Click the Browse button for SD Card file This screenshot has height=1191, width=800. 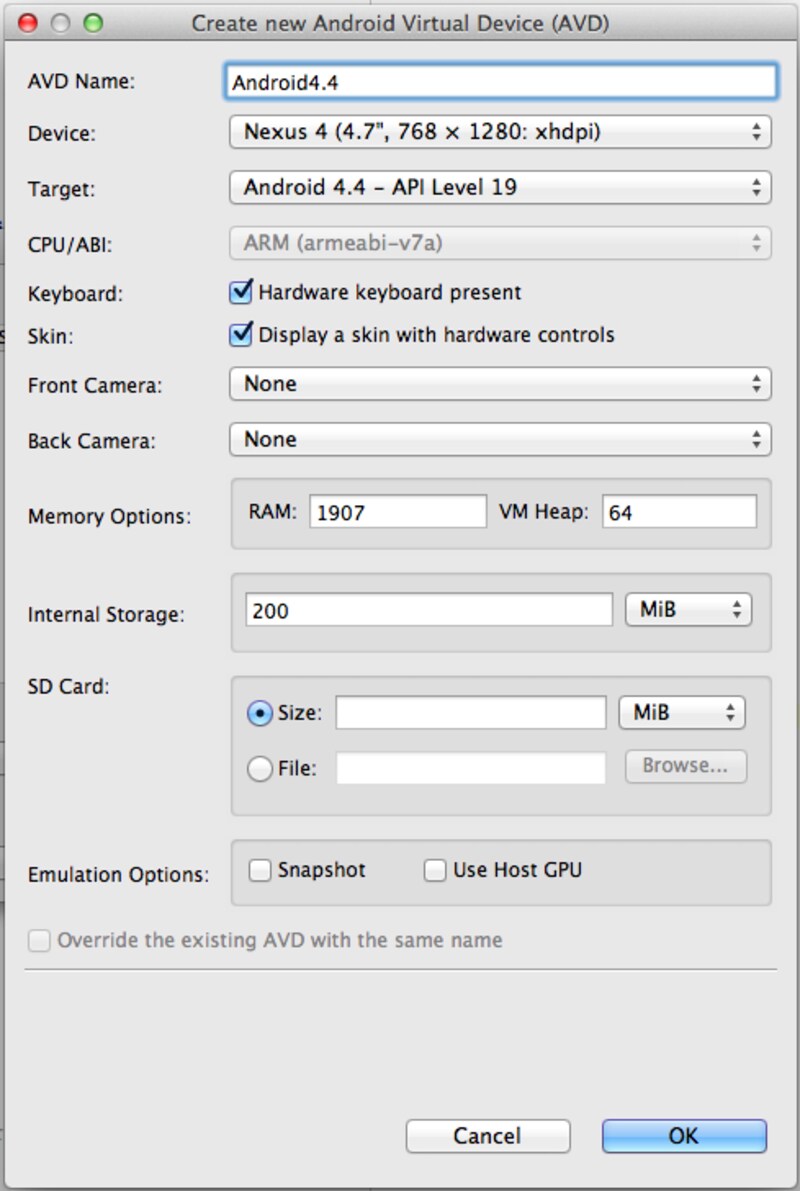685,766
